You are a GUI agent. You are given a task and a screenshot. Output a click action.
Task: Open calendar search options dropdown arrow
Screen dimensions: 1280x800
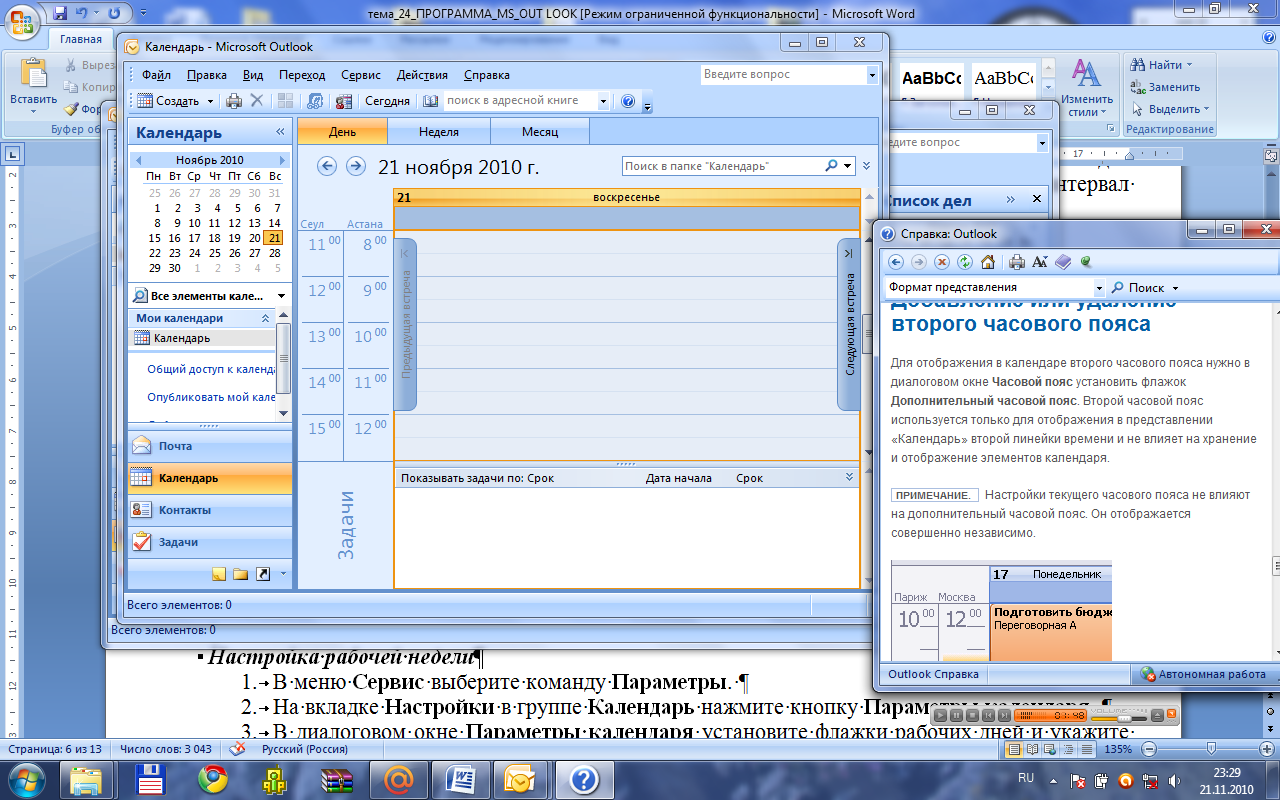click(x=849, y=166)
